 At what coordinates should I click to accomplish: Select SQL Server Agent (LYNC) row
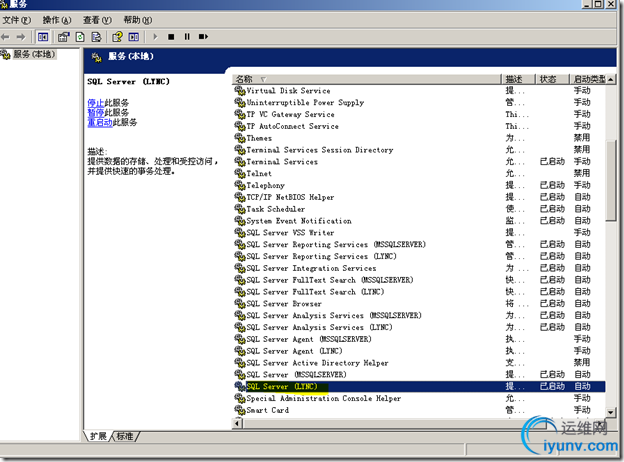click(x=419, y=351)
